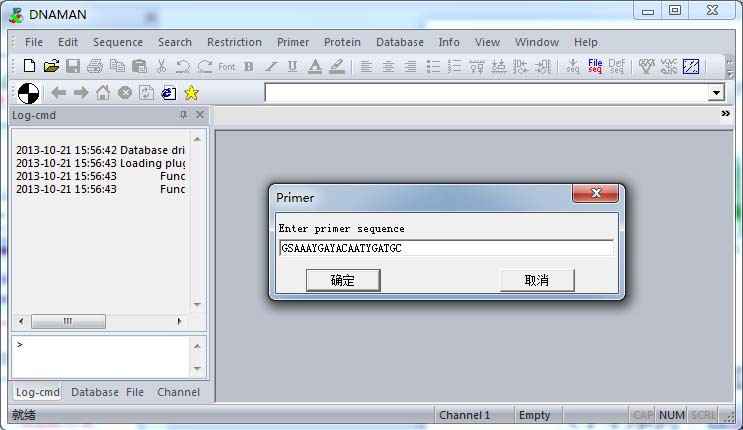This screenshot has width=743, height=430.
Task: Undo the last action
Action: (182, 66)
